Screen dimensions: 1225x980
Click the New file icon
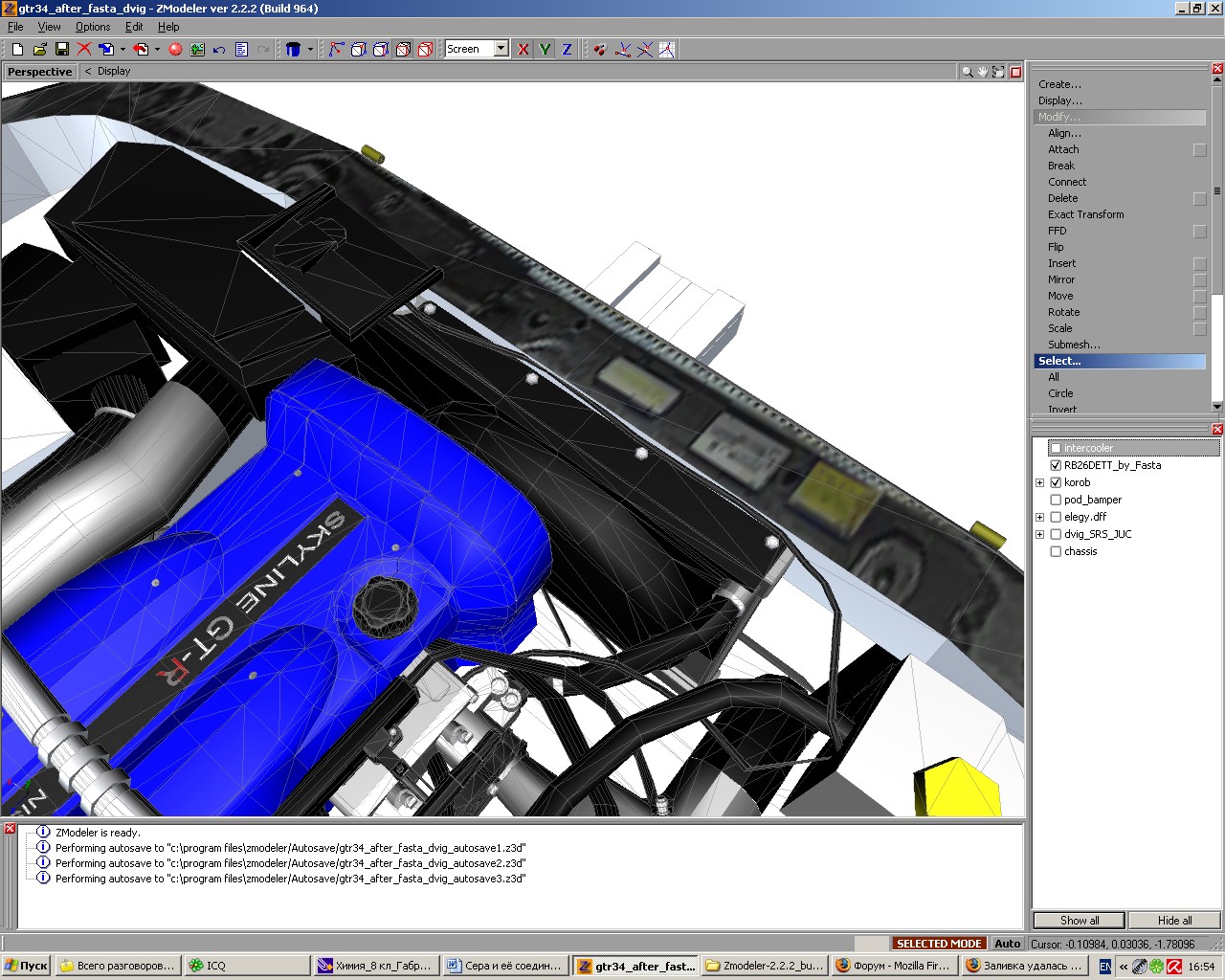pos(17,49)
